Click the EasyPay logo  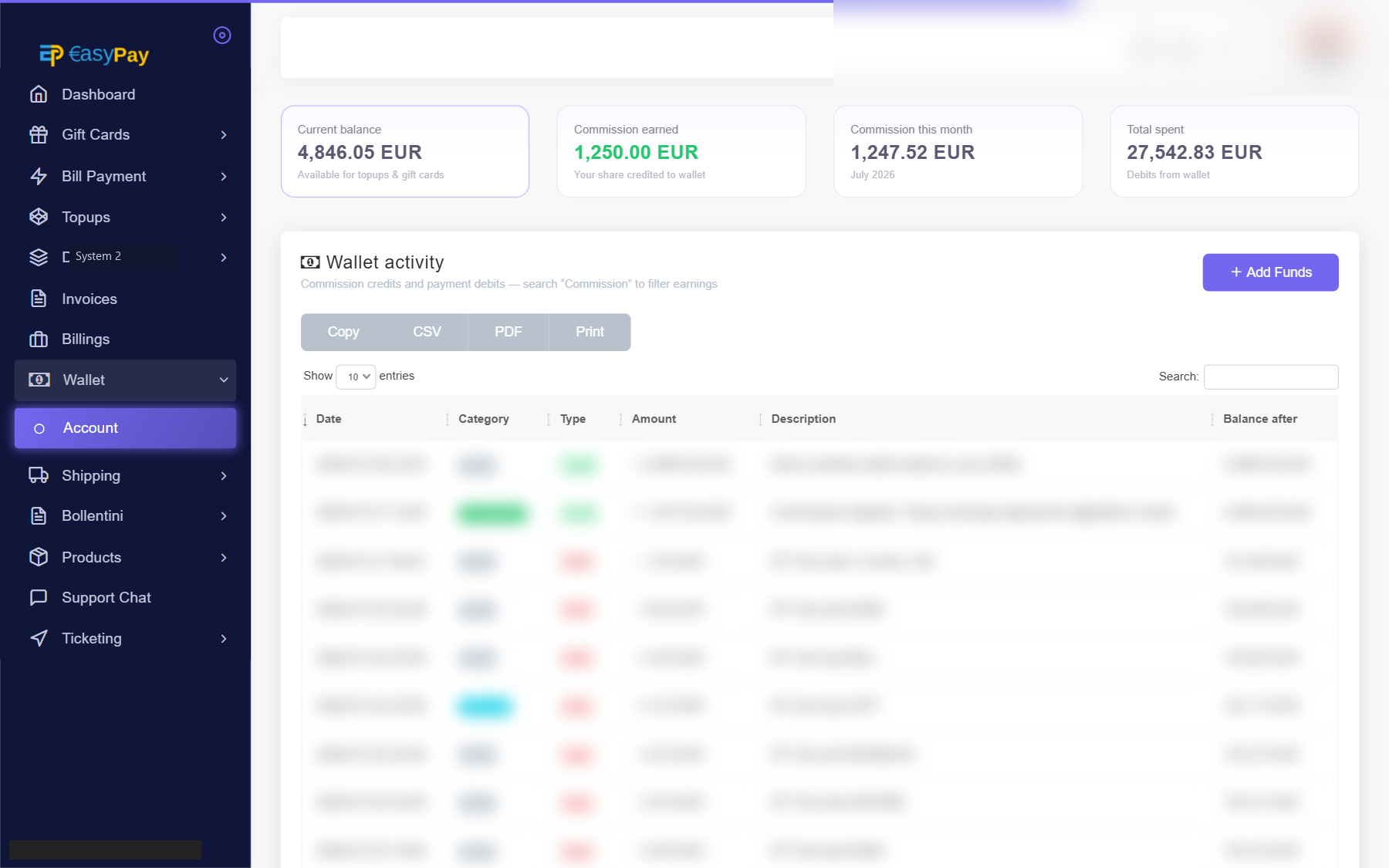pyautogui.click(x=94, y=55)
